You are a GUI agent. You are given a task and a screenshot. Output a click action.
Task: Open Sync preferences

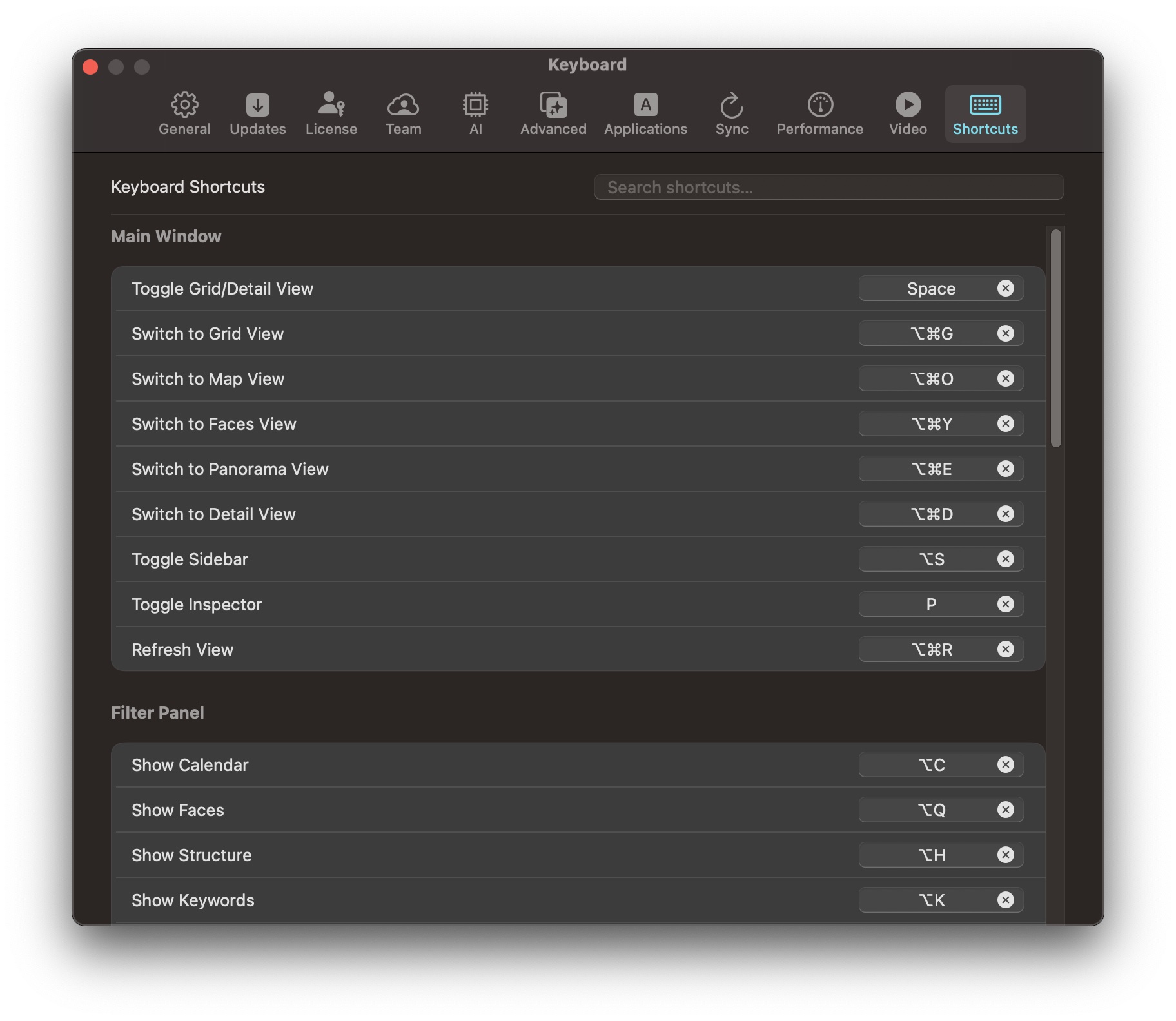coord(731,113)
